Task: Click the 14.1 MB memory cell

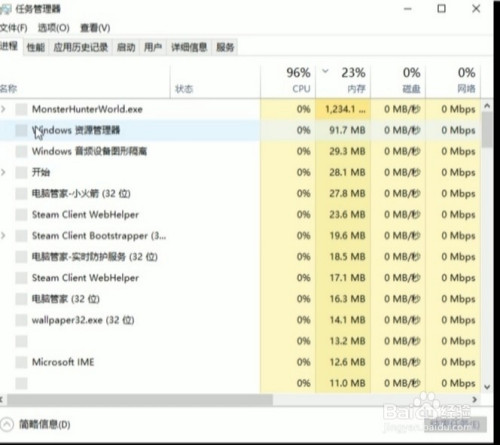Action: coord(343,320)
